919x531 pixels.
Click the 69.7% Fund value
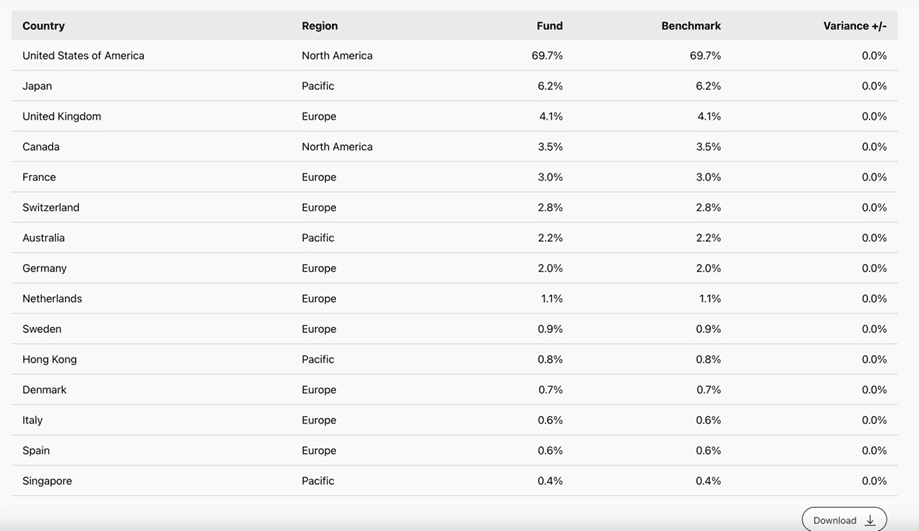tap(547, 56)
